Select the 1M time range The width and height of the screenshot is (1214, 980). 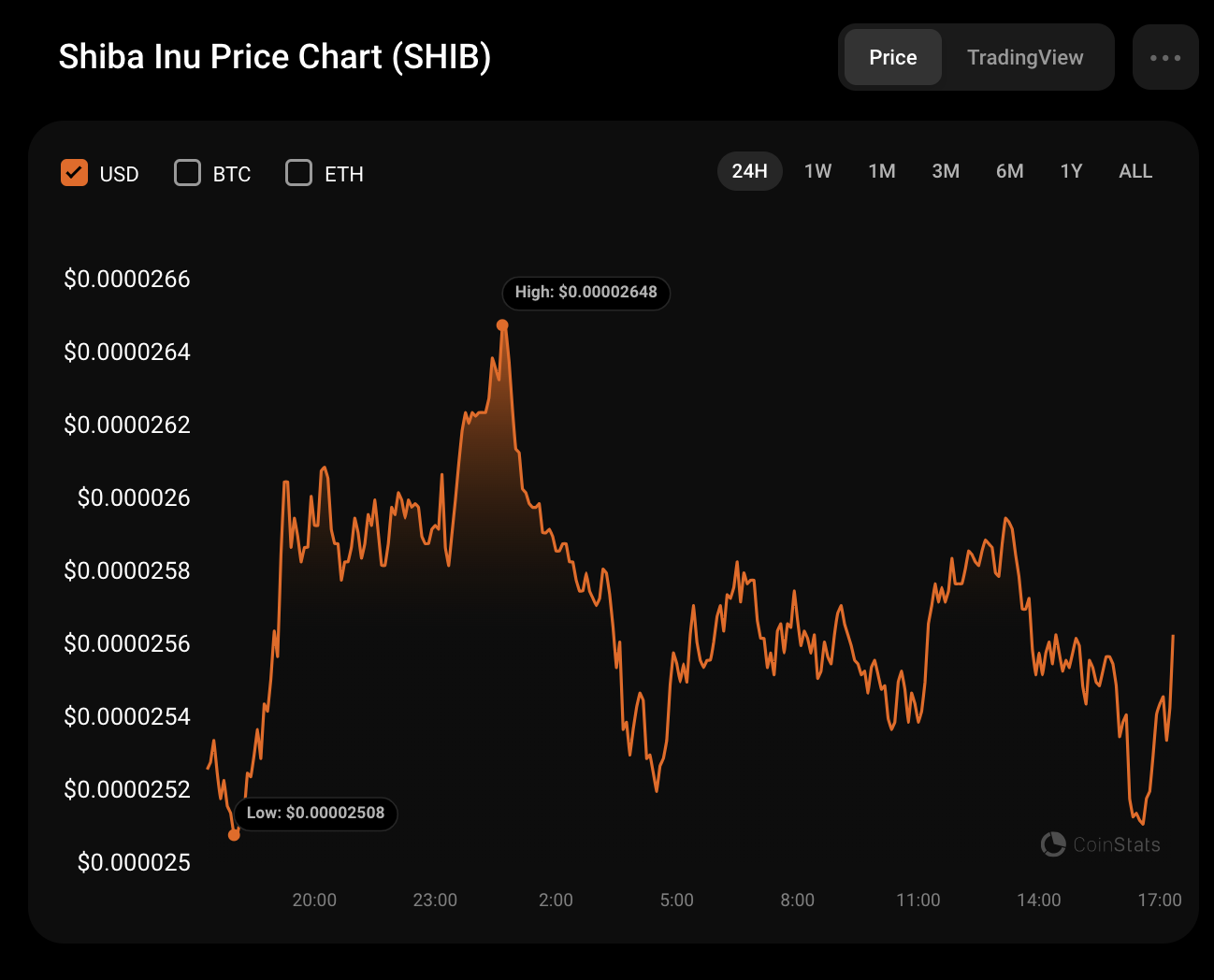(x=881, y=171)
